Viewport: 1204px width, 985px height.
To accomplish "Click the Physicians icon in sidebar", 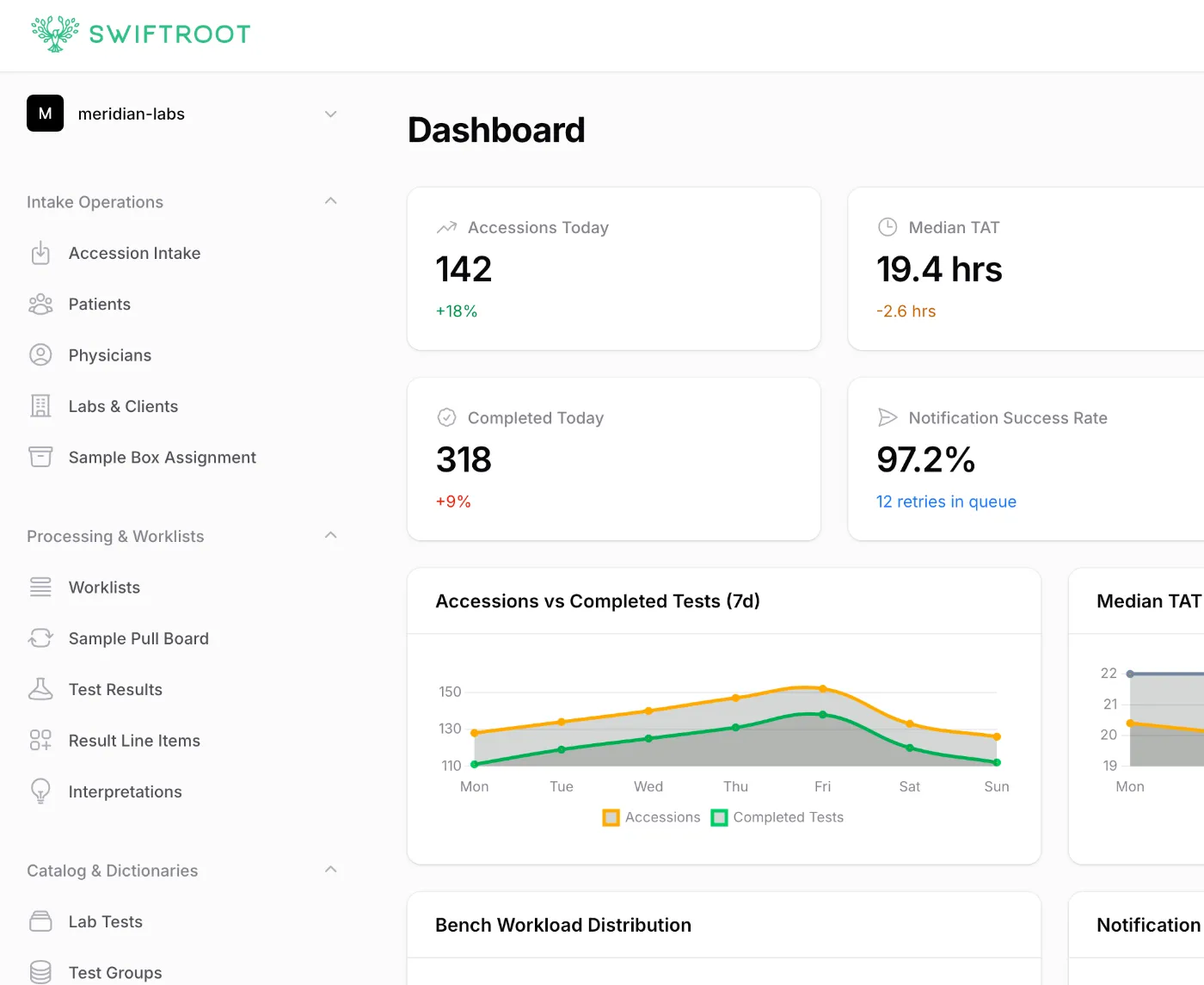I will pyautogui.click(x=40, y=354).
